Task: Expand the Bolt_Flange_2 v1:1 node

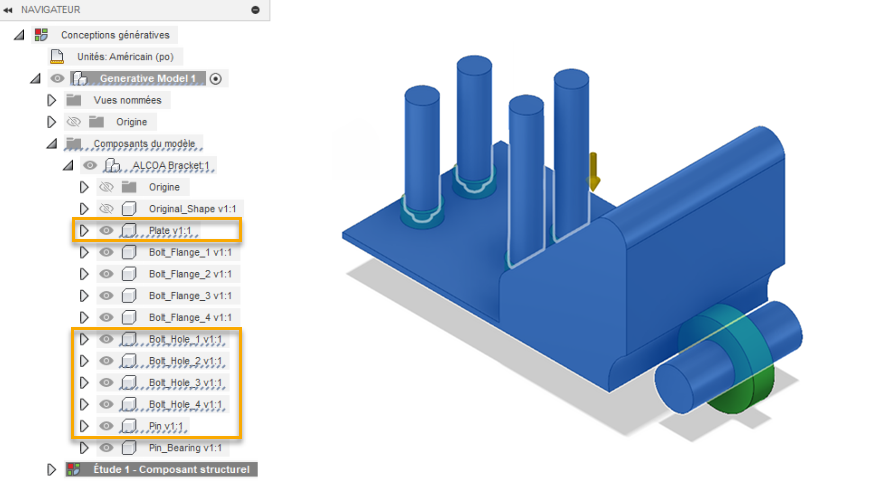Action: coord(84,274)
